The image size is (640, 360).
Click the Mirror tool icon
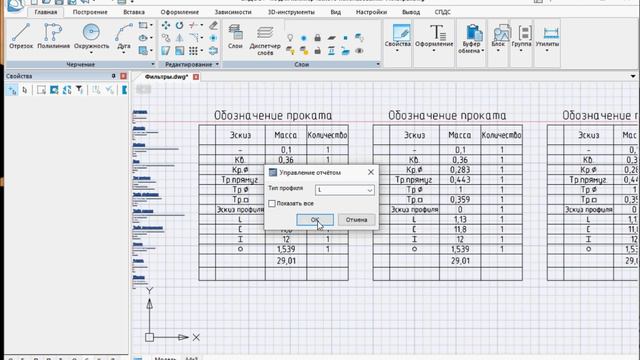coord(180,38)
